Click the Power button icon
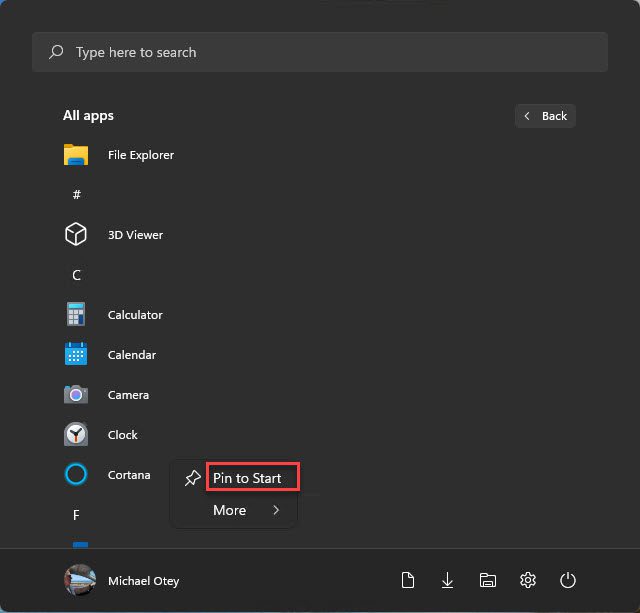The height and width of the screenshot is (613, 640). click(x=568, y=580)
